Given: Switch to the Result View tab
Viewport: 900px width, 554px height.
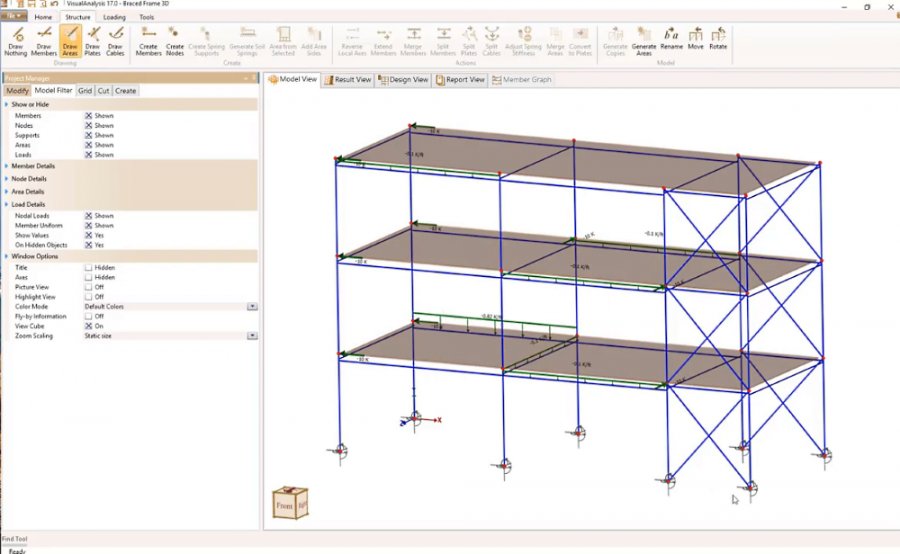Looking at the screenshot, I should click(348, 80).
